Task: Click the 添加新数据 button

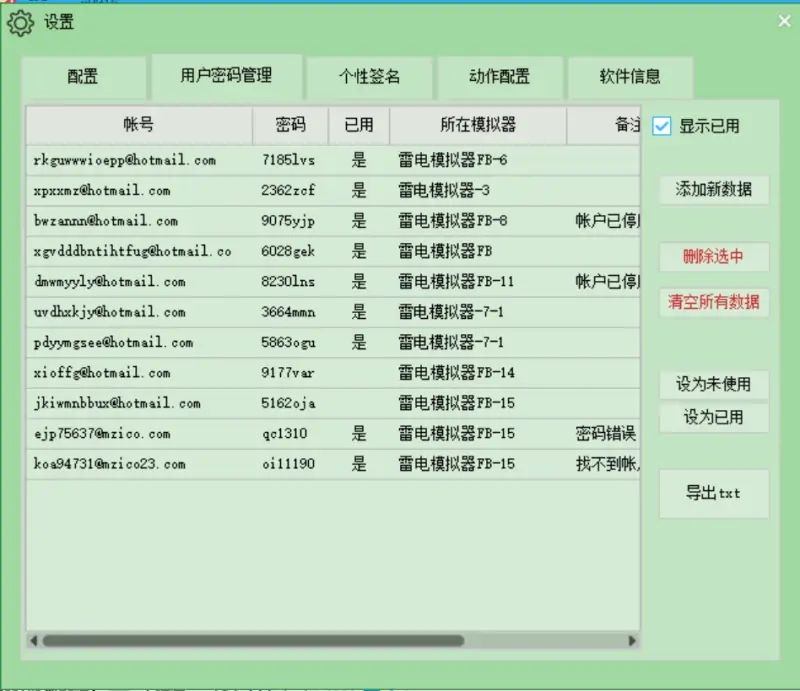Action: click(x=713, y=189)
